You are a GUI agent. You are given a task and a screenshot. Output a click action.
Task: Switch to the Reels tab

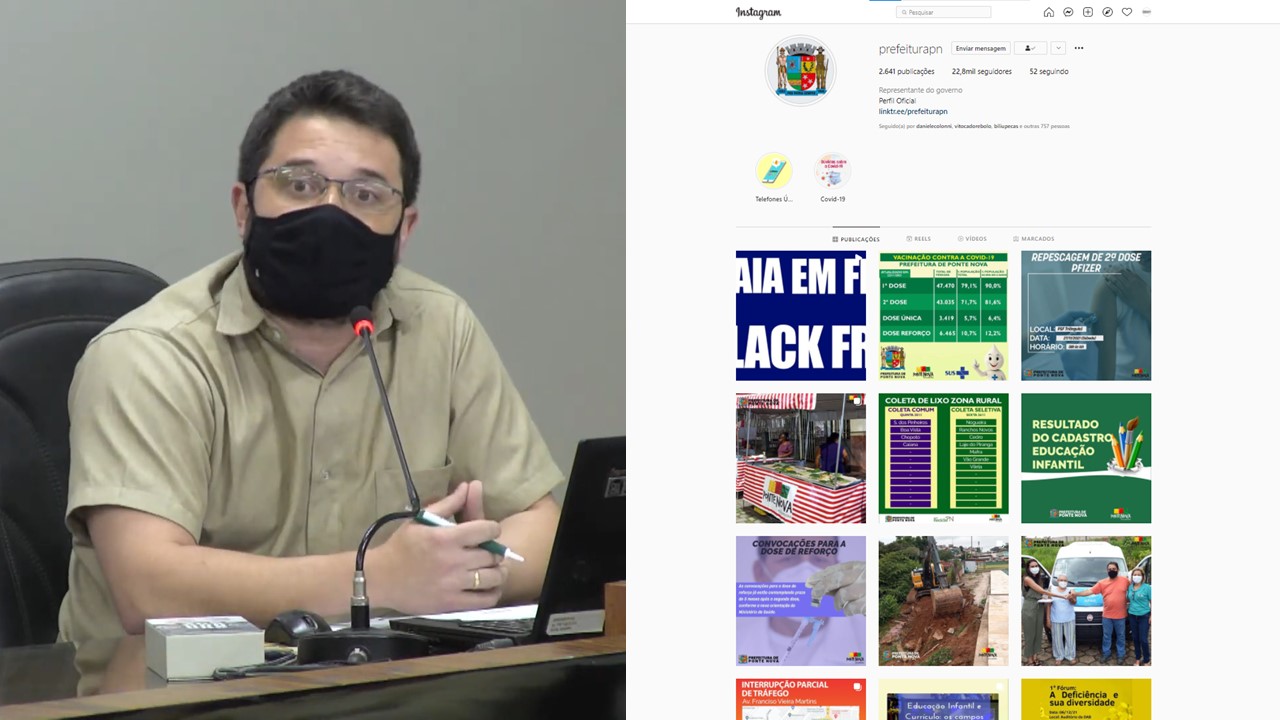click(918, 239)
